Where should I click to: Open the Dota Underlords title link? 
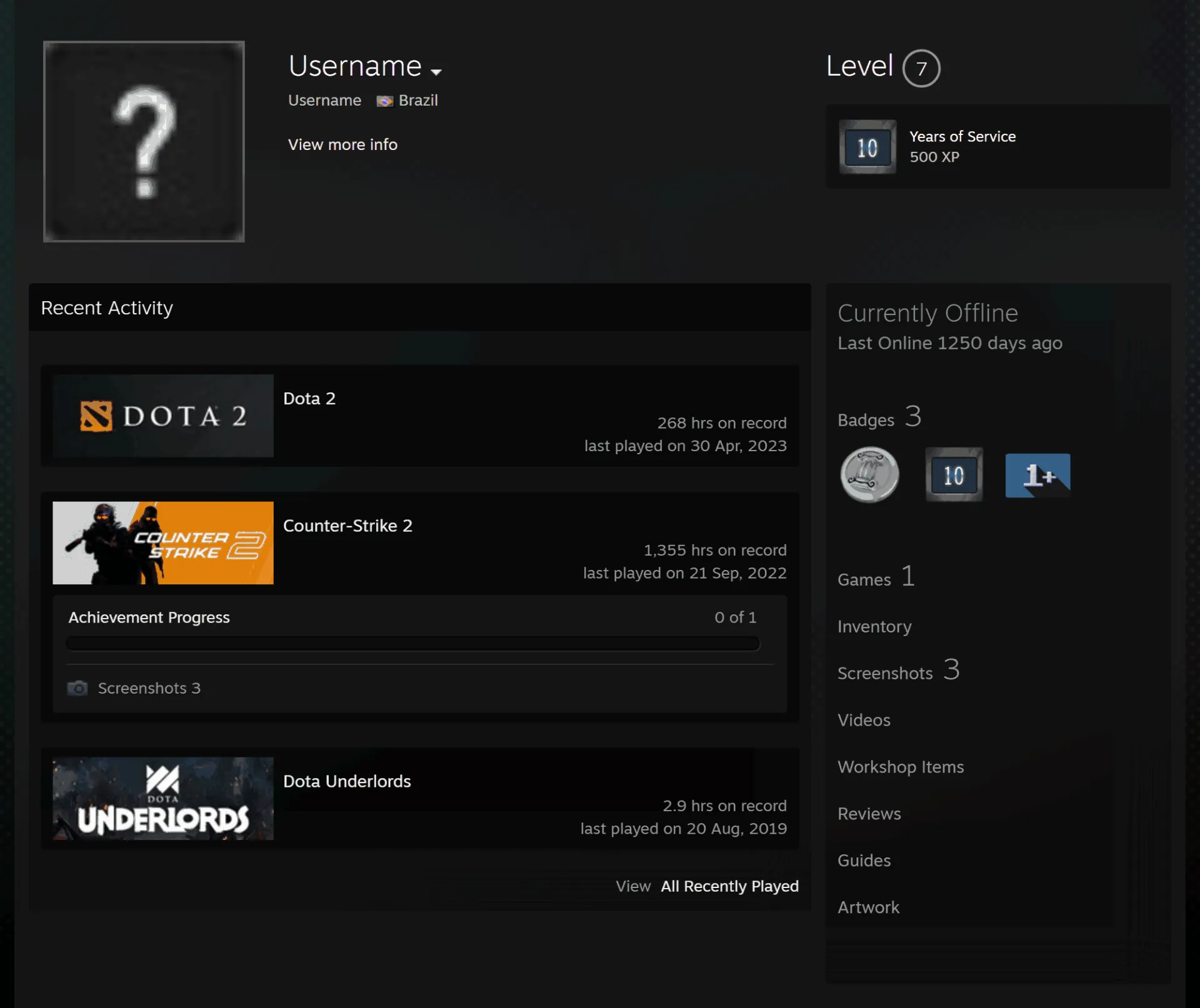coord(347,781)
